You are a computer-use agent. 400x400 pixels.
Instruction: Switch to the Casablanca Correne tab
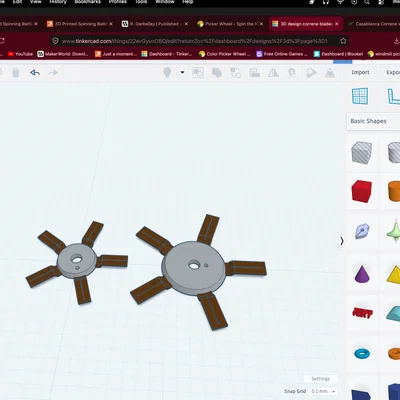[x=374, y=24]
